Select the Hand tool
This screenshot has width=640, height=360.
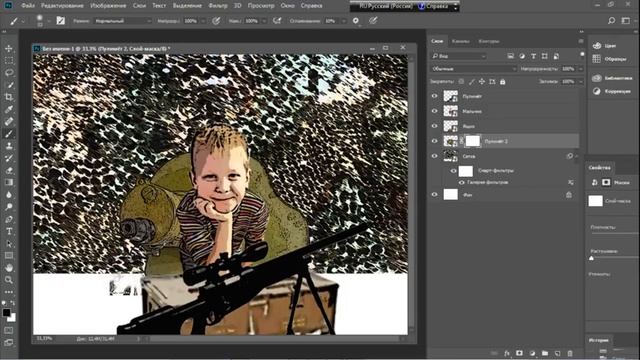(x=9, y=268)
